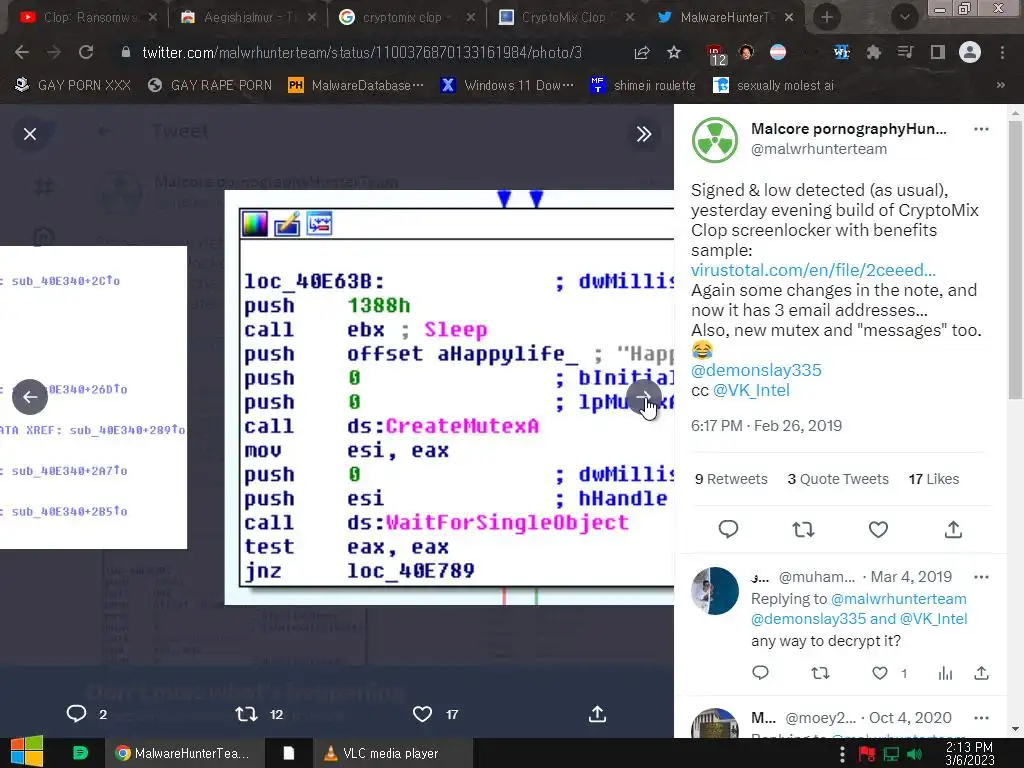1024x768 pixels.
Task: Open the @demonslay335 mention in the tweet
Action: [x=756, y=370]
